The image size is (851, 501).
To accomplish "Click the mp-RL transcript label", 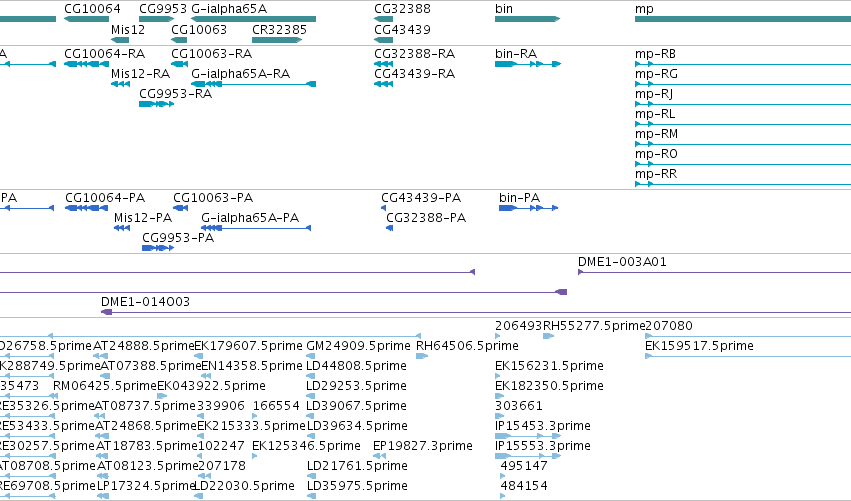I will click(x=655, y=114).
